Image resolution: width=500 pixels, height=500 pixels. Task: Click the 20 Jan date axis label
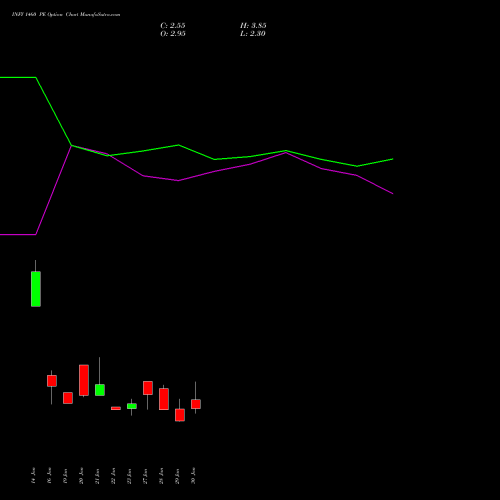click(x=81, y=476)
